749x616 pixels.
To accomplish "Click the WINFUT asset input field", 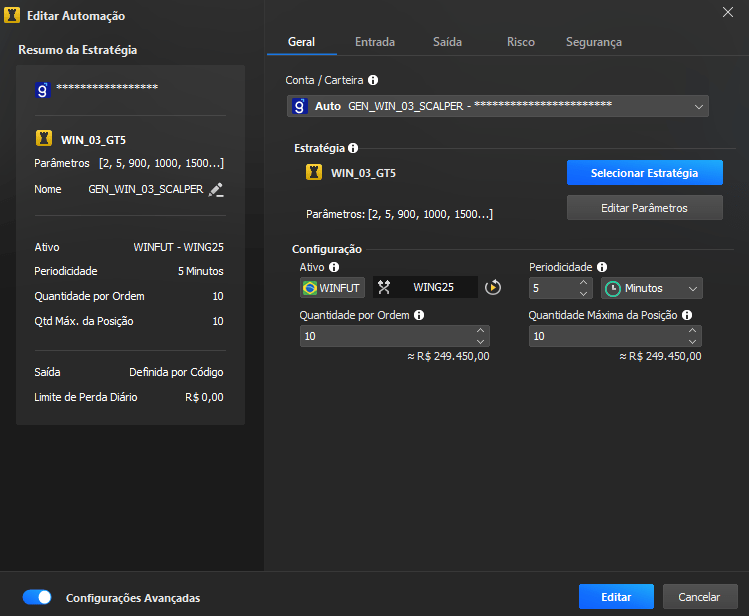I will pos(332,288).
